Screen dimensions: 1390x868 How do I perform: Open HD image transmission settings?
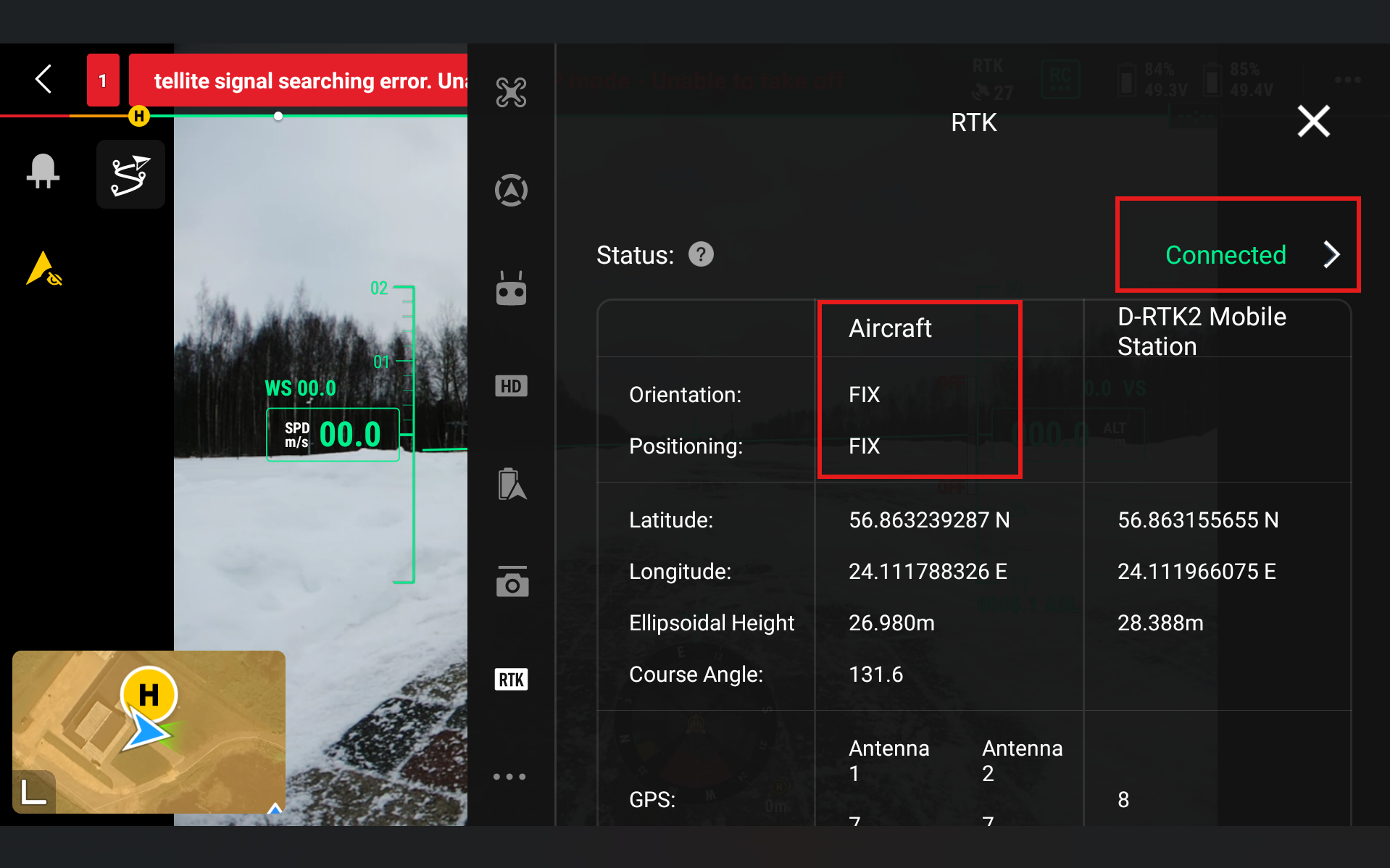(x=511, y=386)
